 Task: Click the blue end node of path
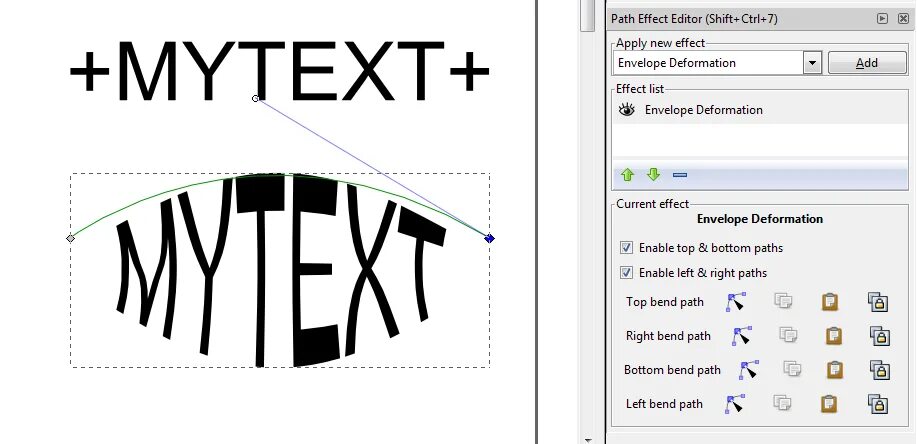tap(489, 238)
